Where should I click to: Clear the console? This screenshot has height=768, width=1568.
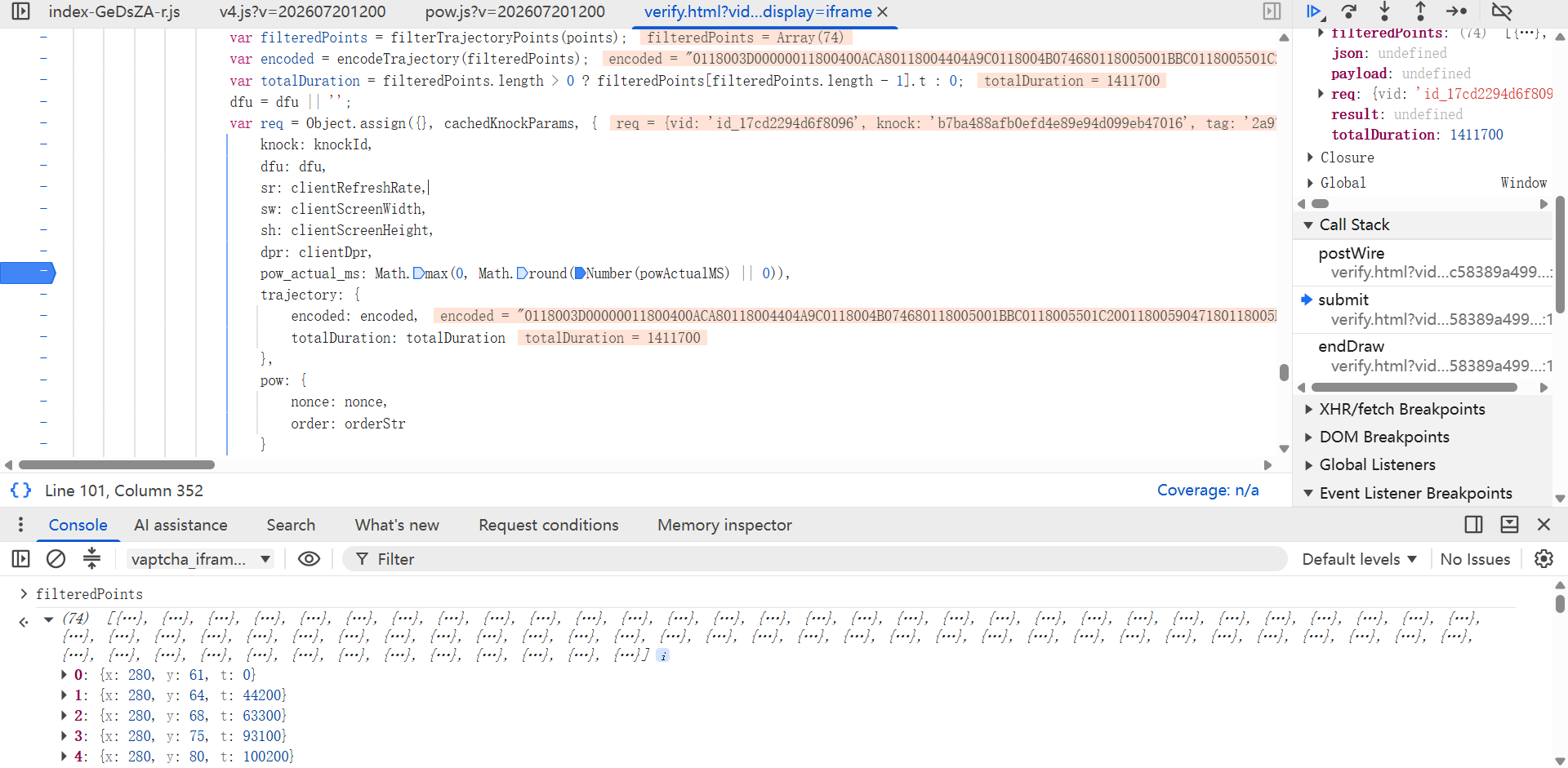point(56,558)
